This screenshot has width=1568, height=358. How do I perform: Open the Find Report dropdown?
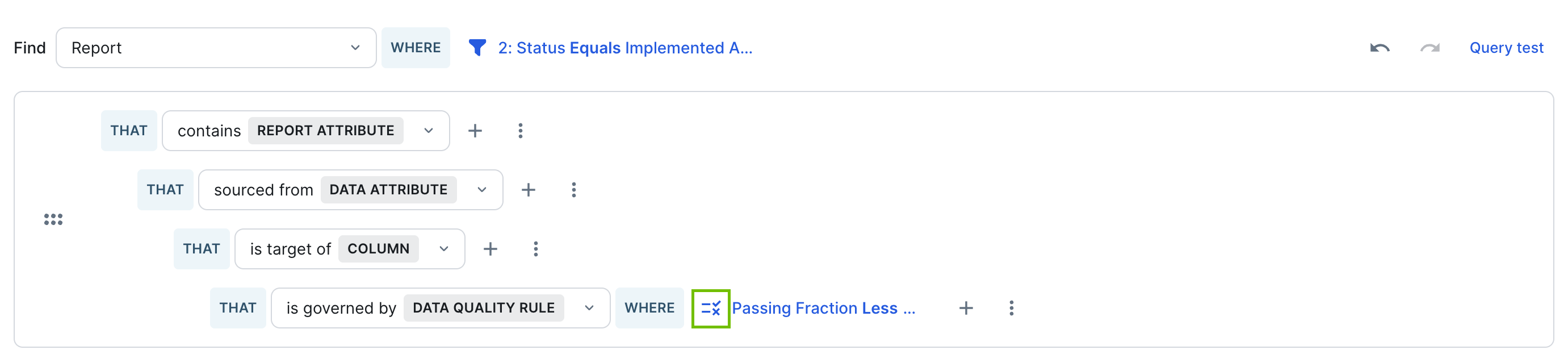click(x=216, y=48)
